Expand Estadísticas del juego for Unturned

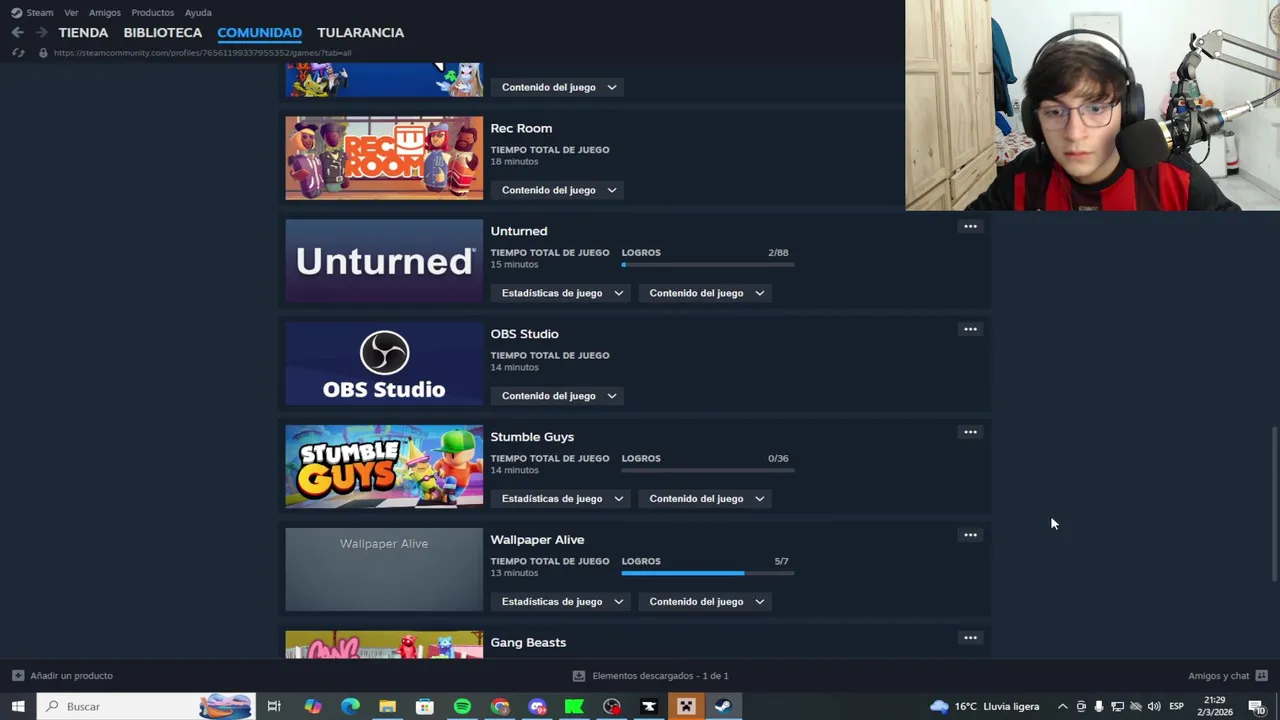point(562,293)
